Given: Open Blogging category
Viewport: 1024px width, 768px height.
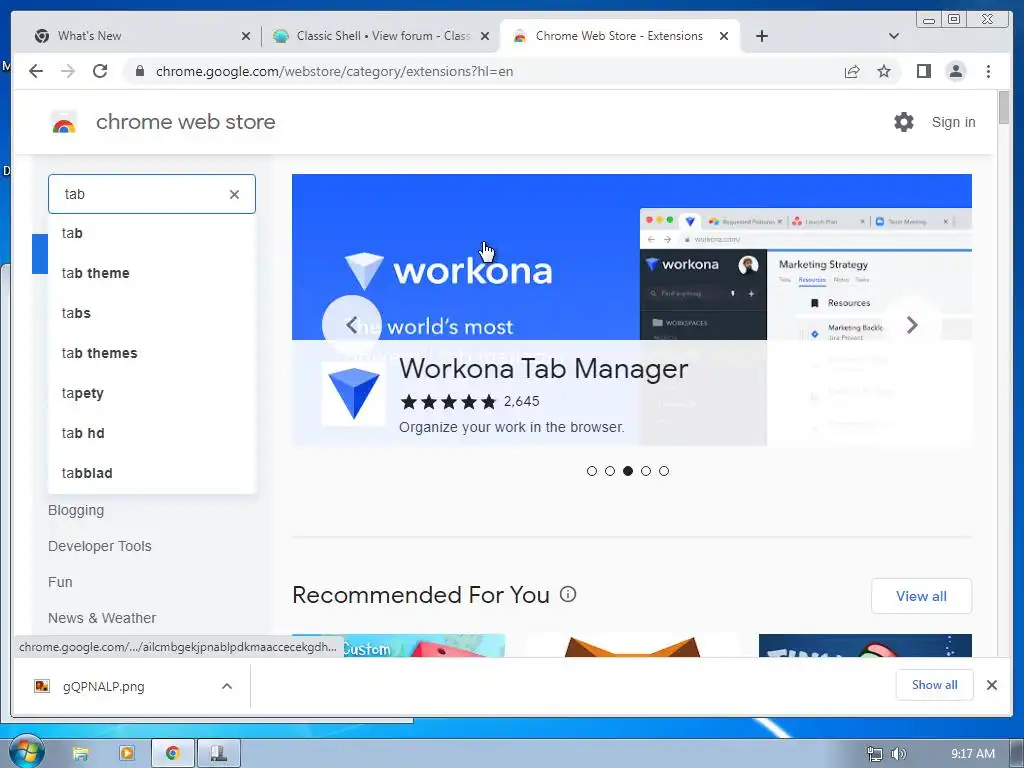Looking at the screenshot, I should (x=76, y=510).
